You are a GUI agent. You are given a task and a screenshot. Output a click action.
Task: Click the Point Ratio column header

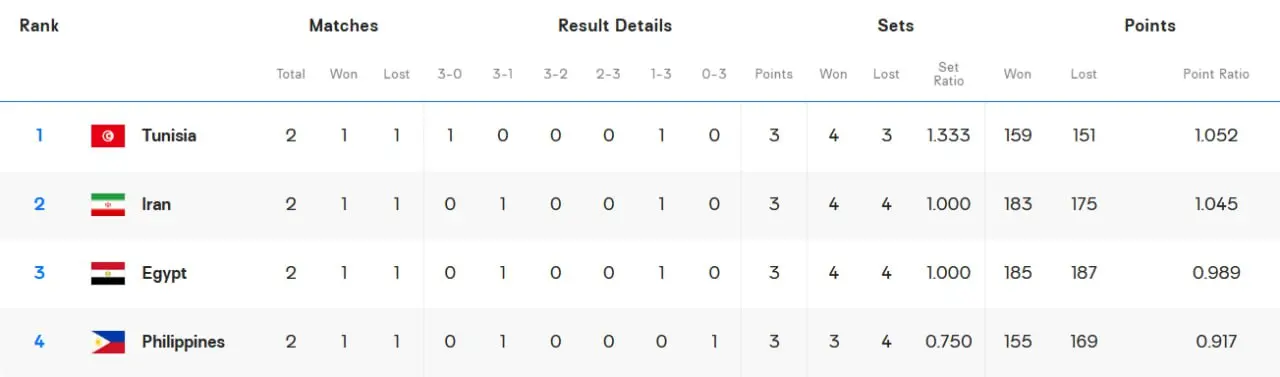point(1216,74)
